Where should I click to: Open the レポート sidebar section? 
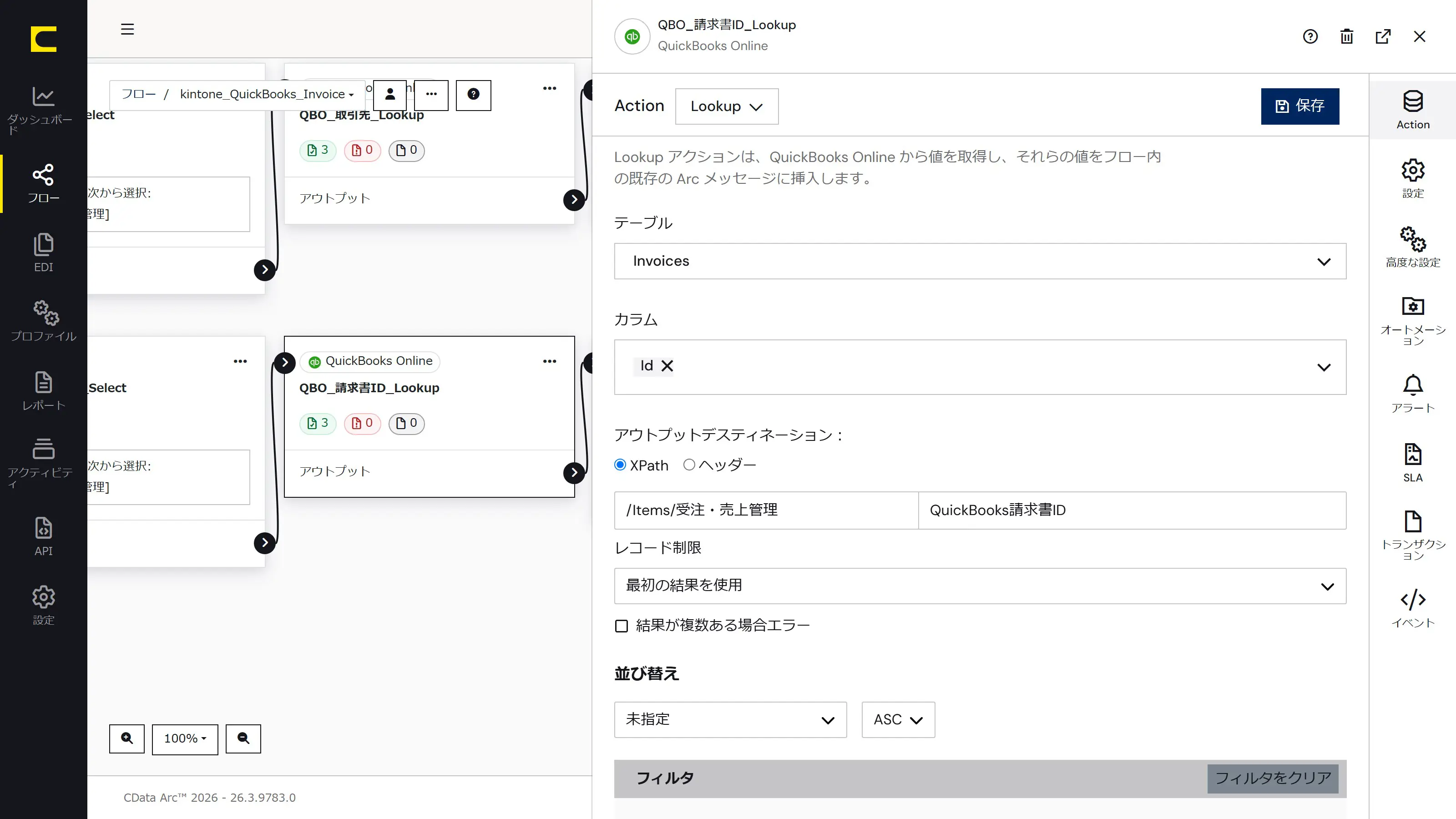click(43, 390)
